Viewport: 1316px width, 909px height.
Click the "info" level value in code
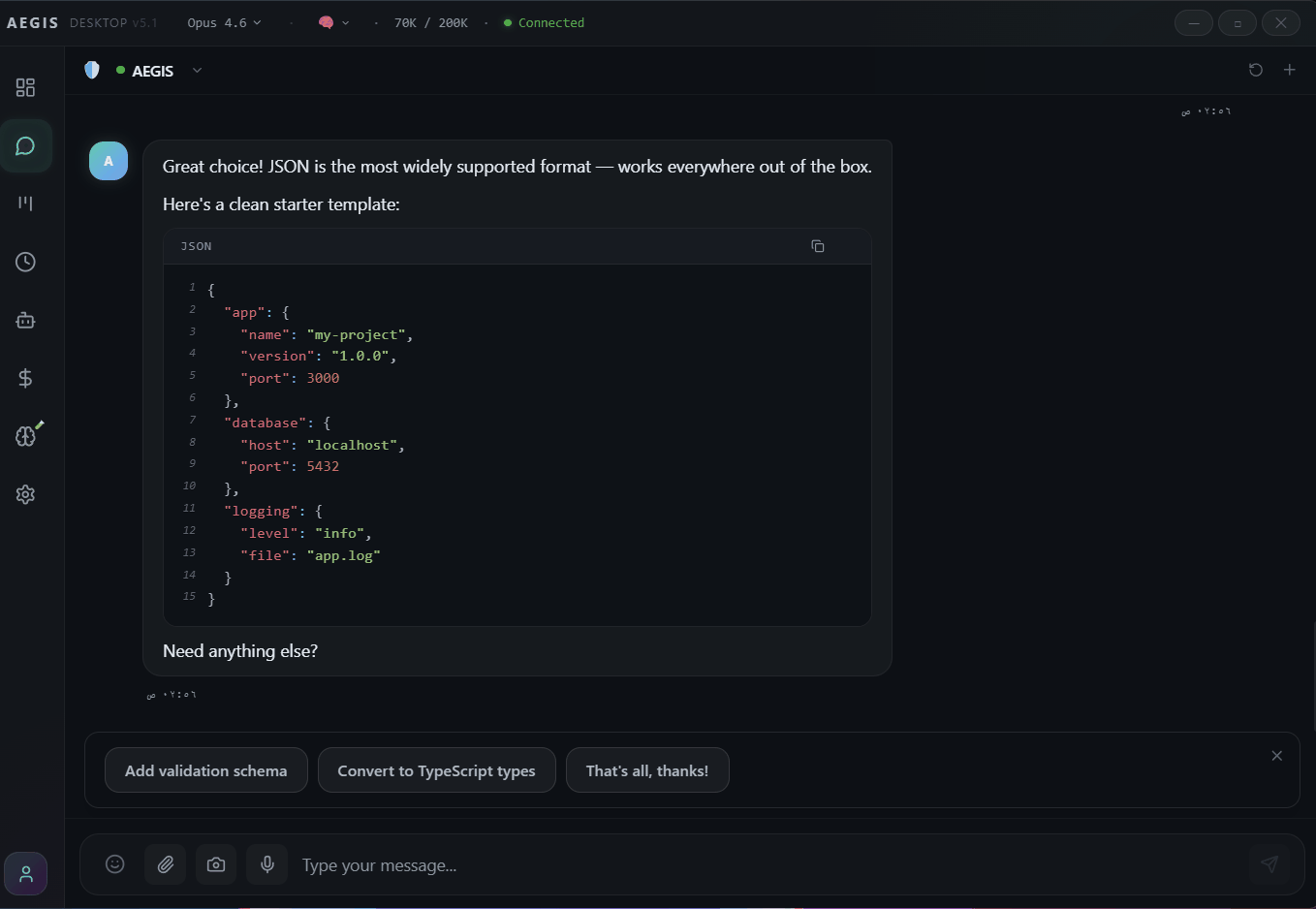point(340,533)
